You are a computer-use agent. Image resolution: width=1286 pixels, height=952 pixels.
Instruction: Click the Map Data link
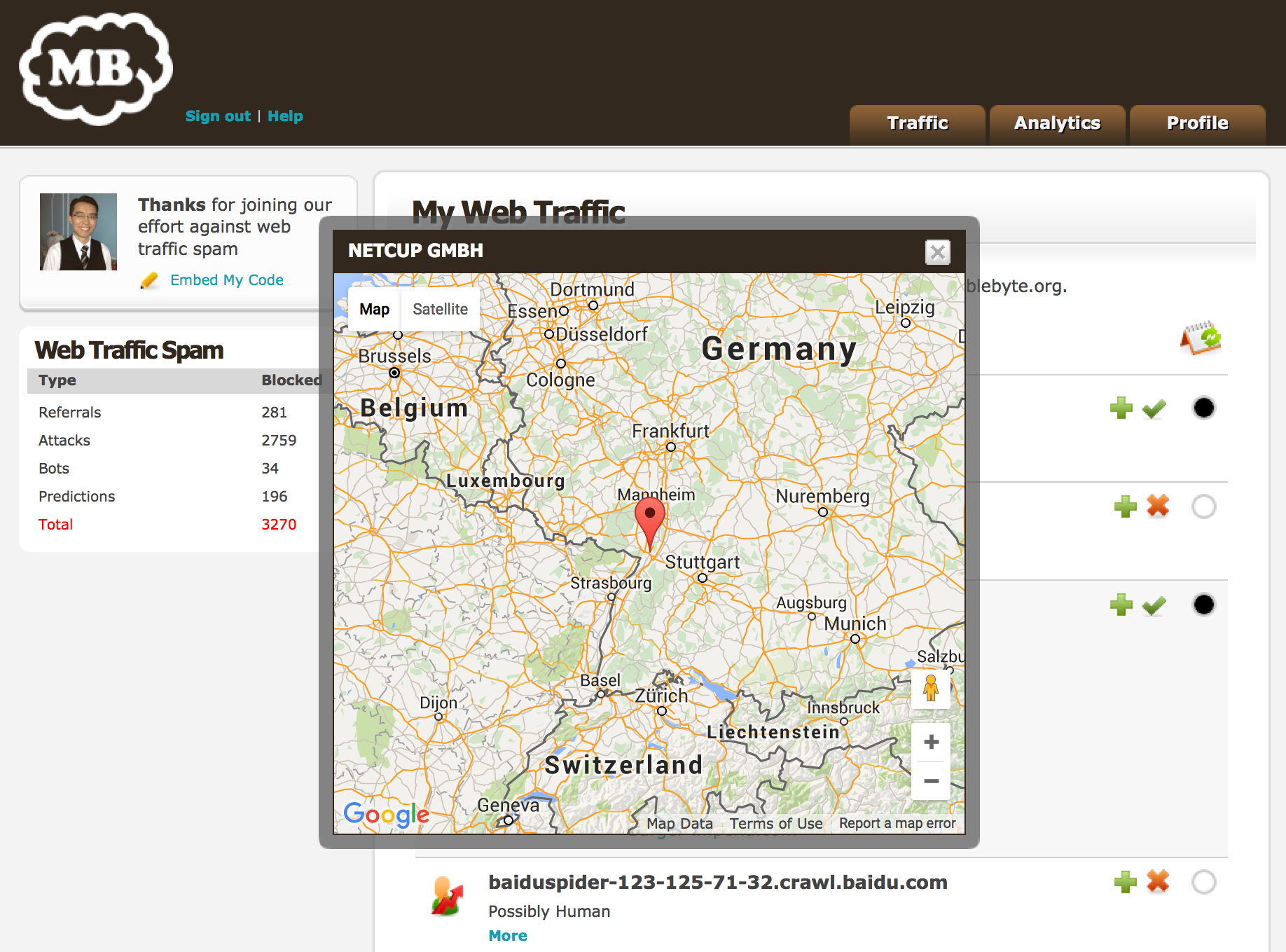coord(679,824)
